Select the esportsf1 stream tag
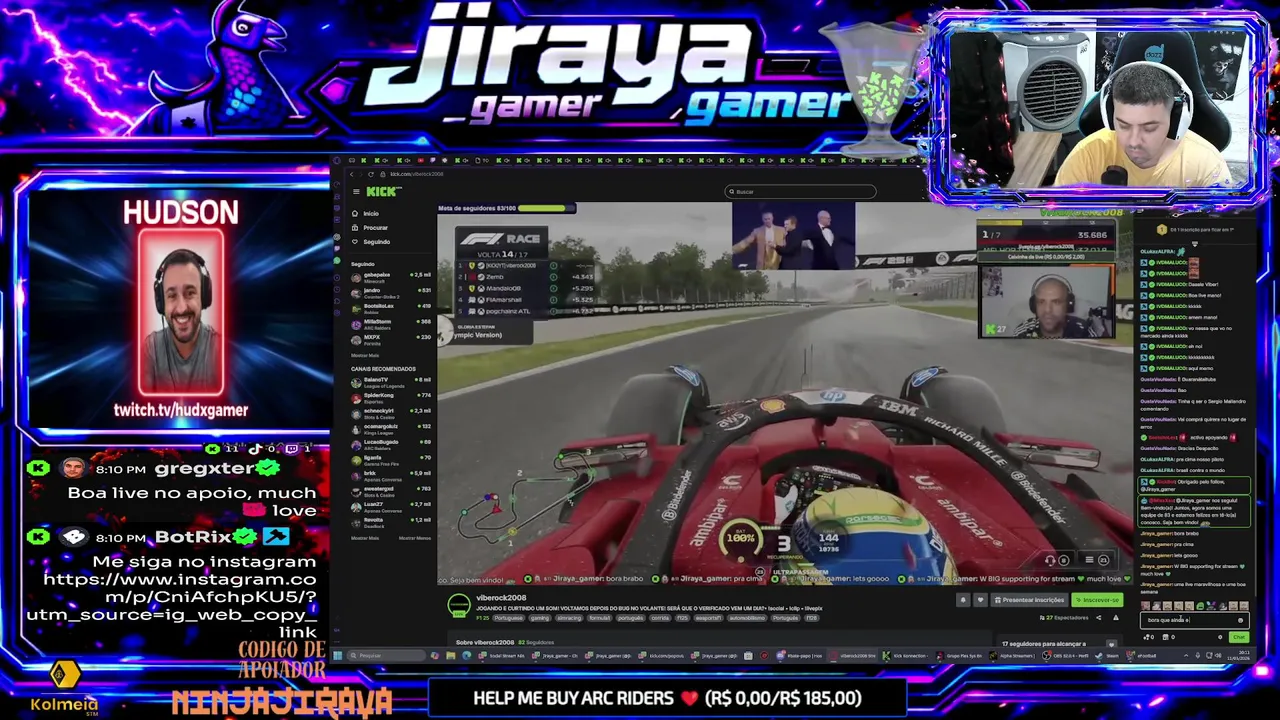Image resolution: width=1280 pixels, height=720 pixels. coord(708,618)
